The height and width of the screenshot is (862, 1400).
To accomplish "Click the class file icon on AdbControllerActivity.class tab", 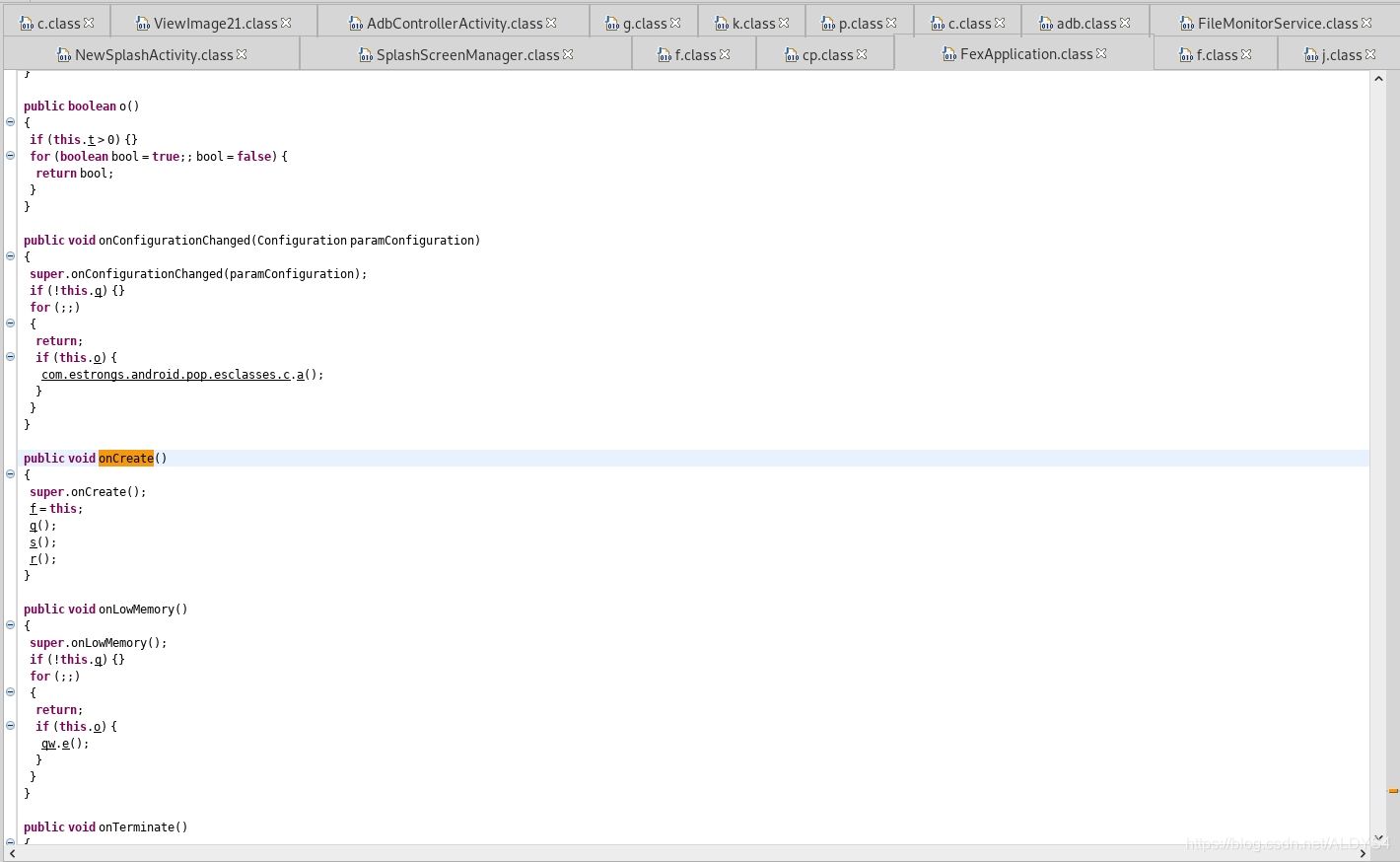I will [x=356, y=24].
